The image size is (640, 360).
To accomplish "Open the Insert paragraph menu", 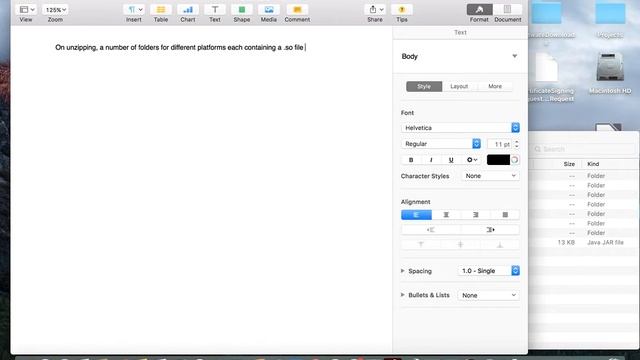I will [x=134, y=9].
